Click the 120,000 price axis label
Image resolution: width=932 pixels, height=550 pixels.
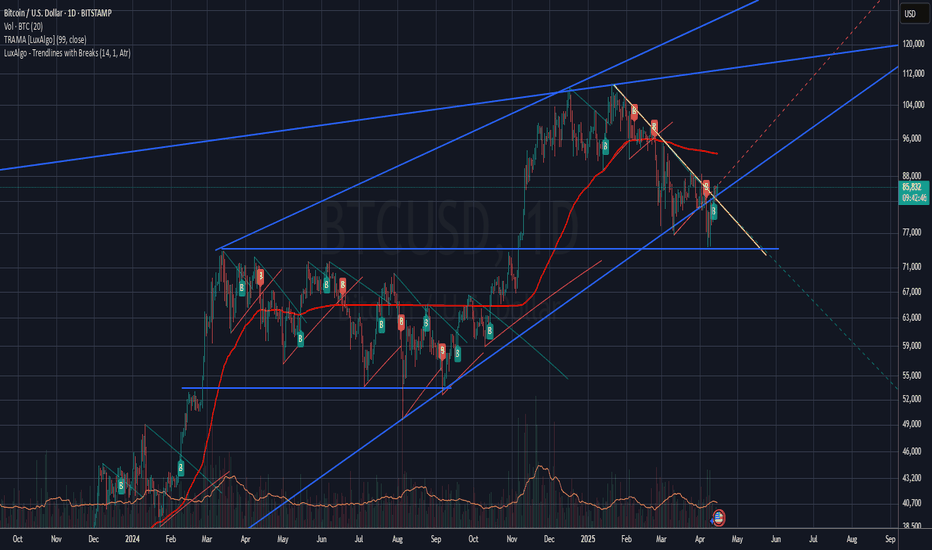click(913, 44)
